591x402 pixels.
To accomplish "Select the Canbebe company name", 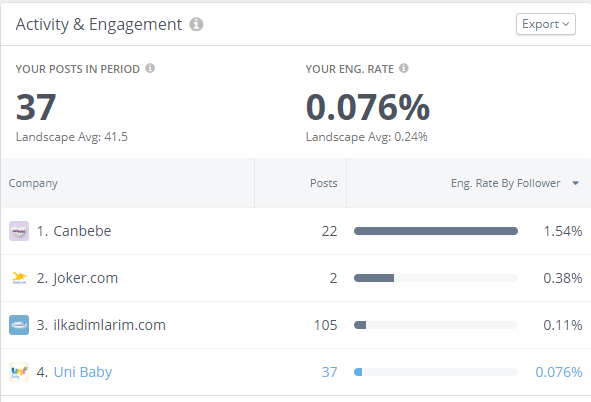I will pyautogui.click(x=82, y=231).
